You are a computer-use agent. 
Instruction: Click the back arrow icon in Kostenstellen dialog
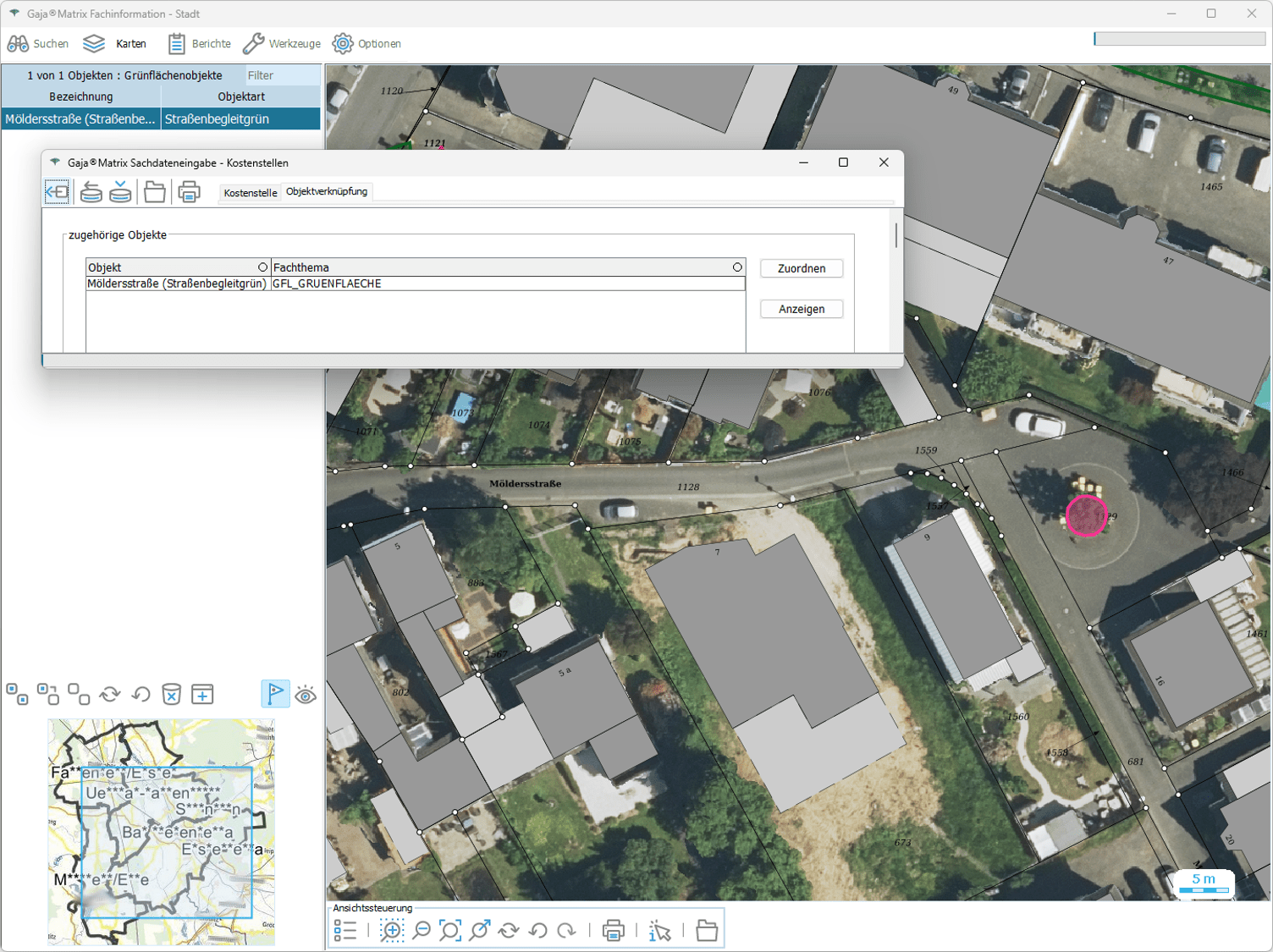pyautogui.click(x=57, y=192)
